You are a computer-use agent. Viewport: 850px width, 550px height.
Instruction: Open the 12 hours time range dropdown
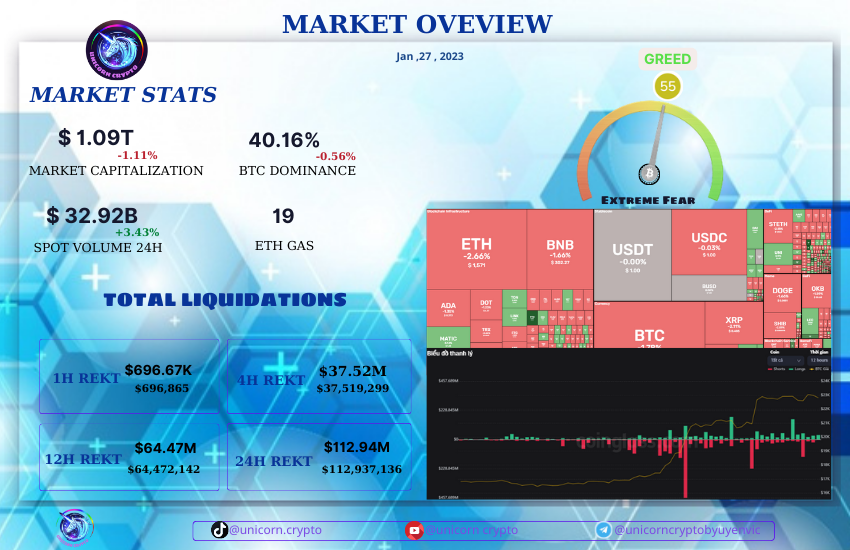819,360
